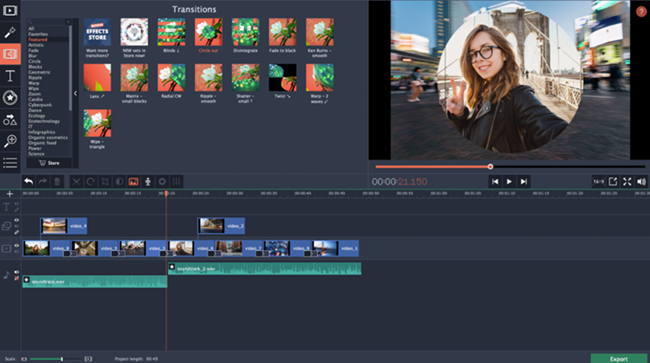
Task: Open the Filters magic wand tab
Action: click(10, 32)
